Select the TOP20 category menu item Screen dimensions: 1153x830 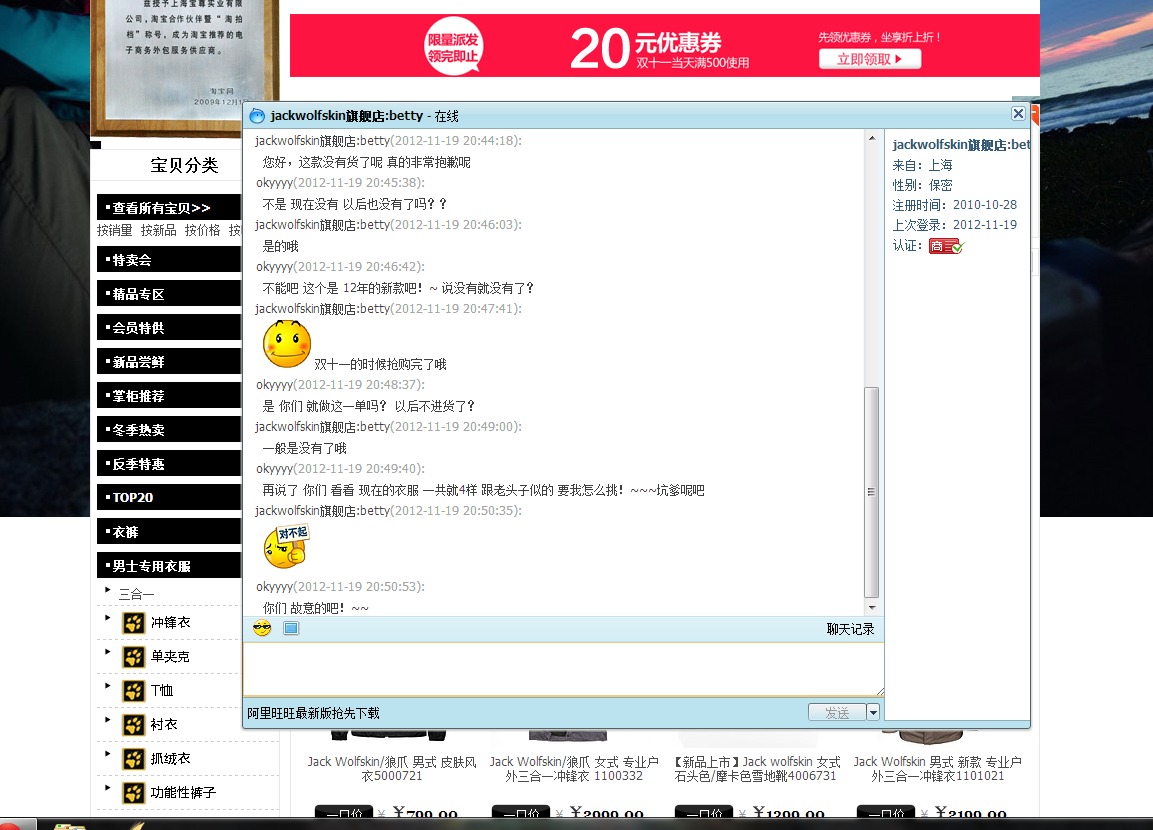pyautogui.click(x=168, y=497)
